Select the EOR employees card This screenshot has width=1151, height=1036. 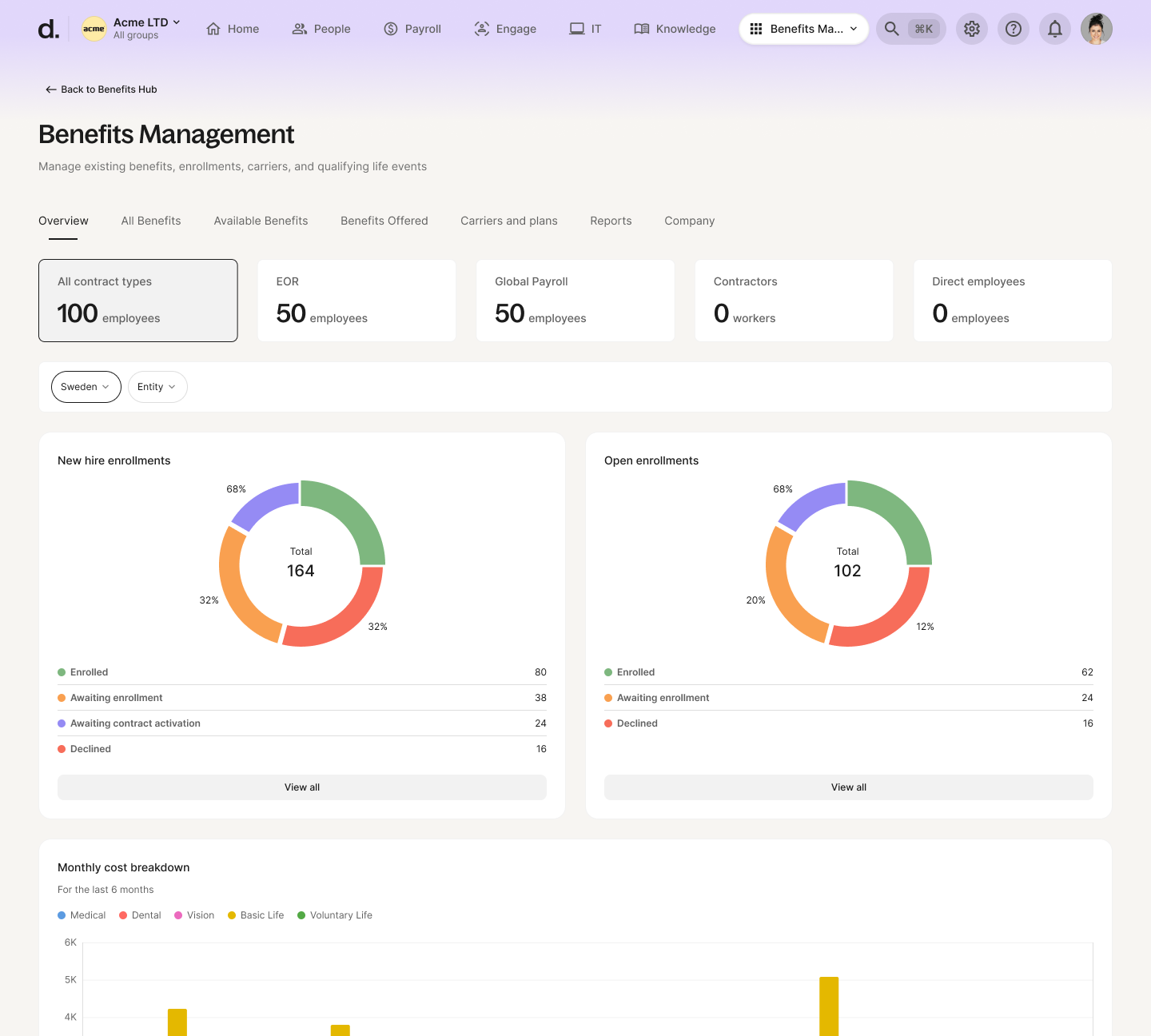pyautogui.click(x=356, y=301)
